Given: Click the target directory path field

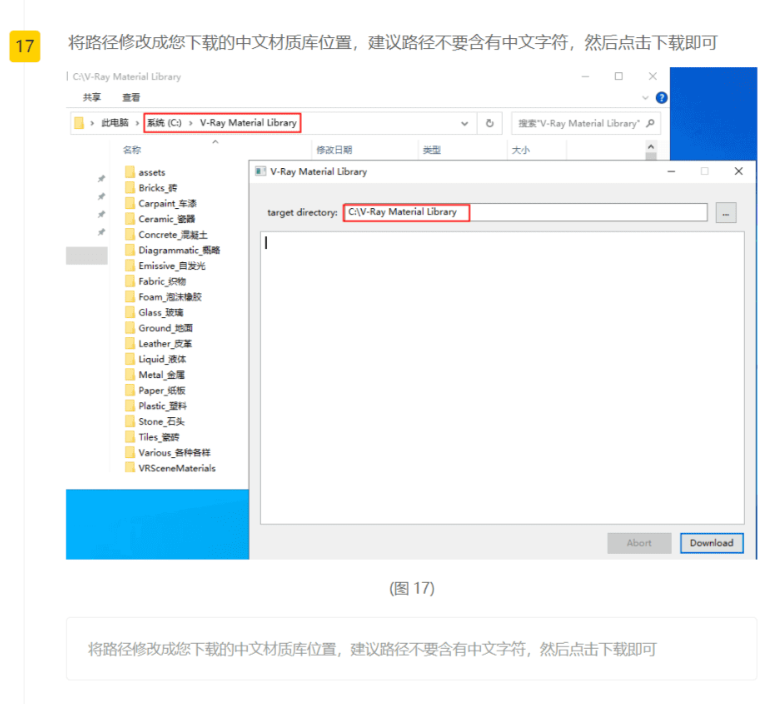Looking at the screenshot, I should tap(525, 212).
